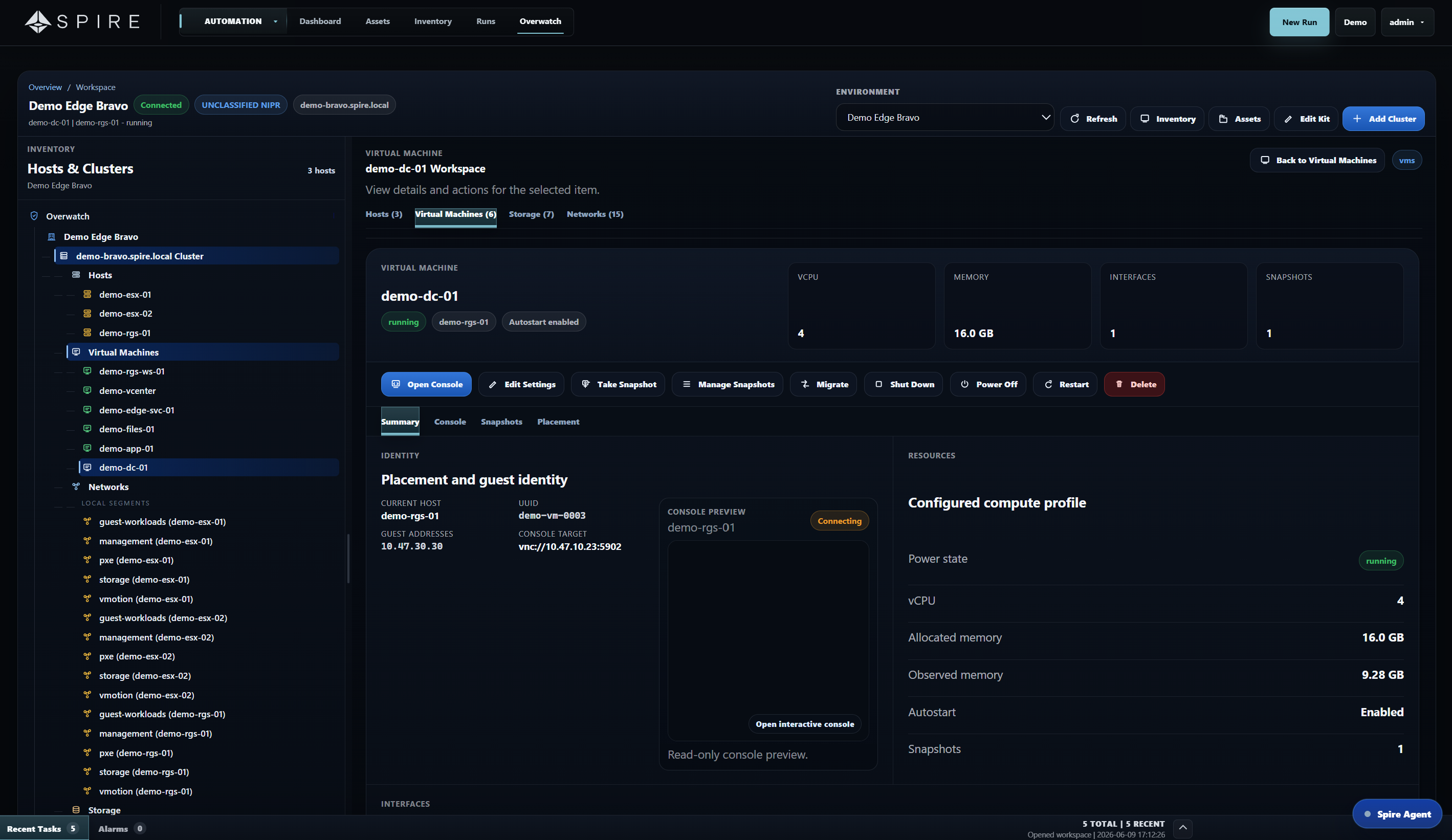Click the Refresh circular arrow icon
The height and width of the screenshot is (840, 1452).
tap(1074, 119)
